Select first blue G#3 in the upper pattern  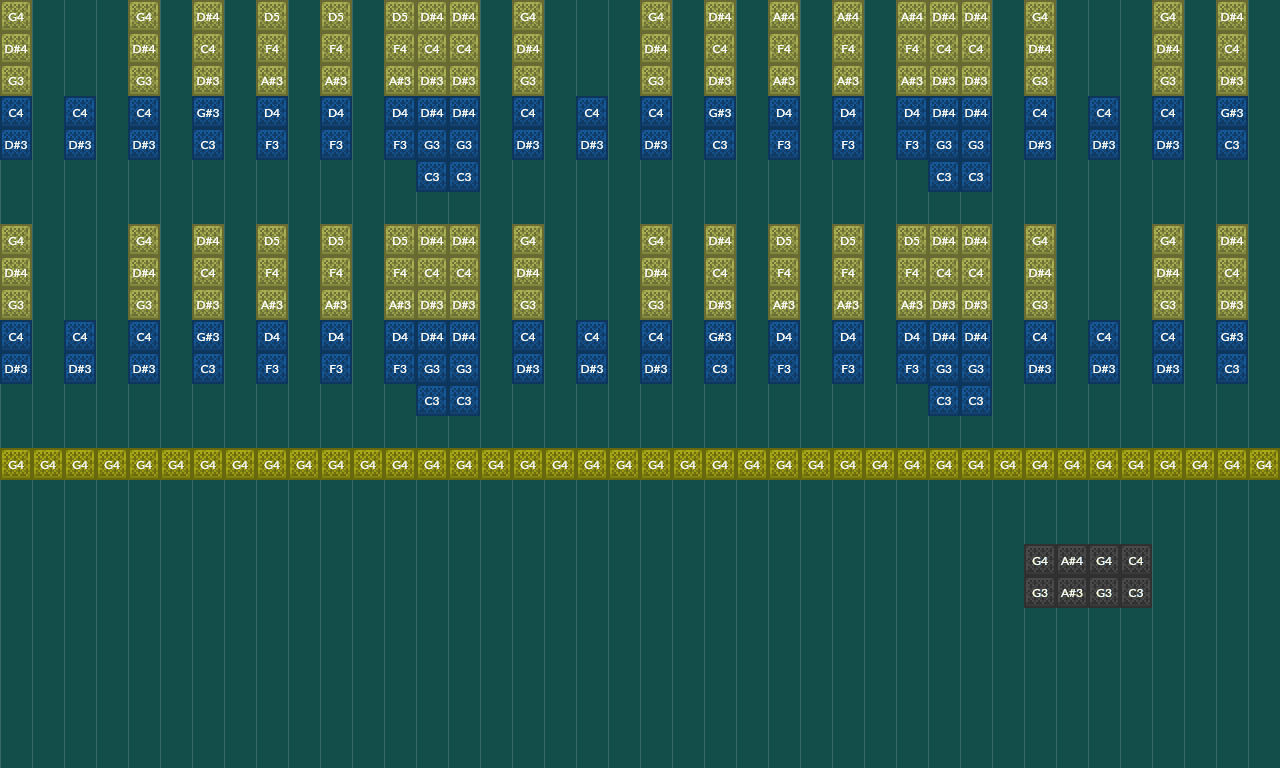click(x=208, y=113)
